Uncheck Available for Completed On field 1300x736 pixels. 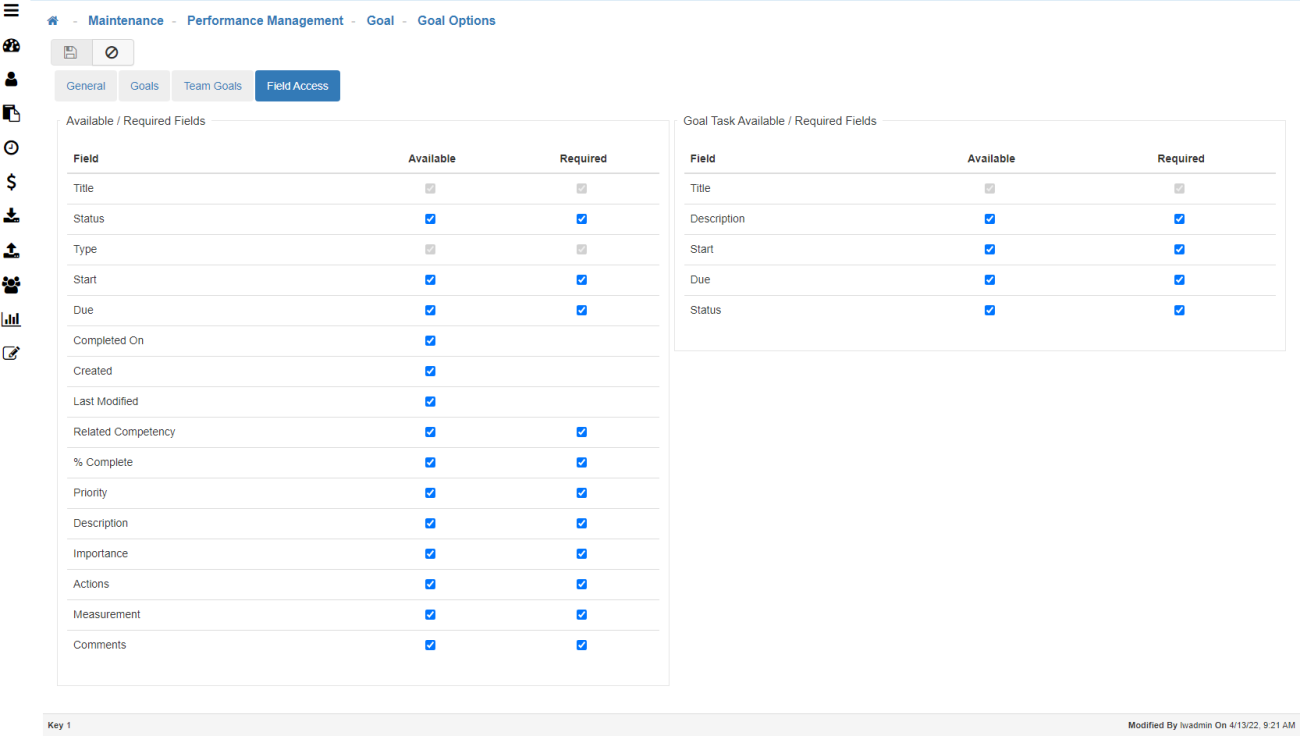coord(430,341)
